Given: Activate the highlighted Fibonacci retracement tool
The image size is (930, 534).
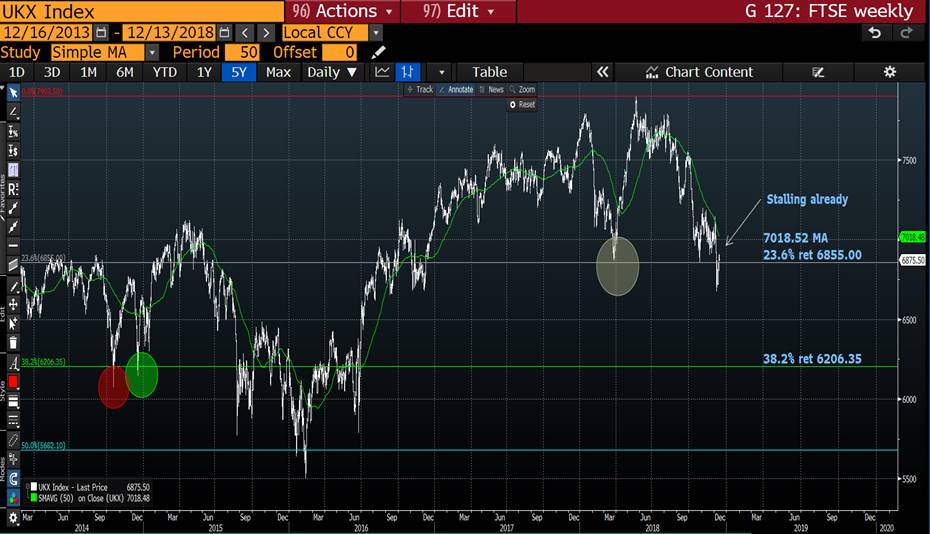Looking at the screenshot, I should [x=13, y=170].
